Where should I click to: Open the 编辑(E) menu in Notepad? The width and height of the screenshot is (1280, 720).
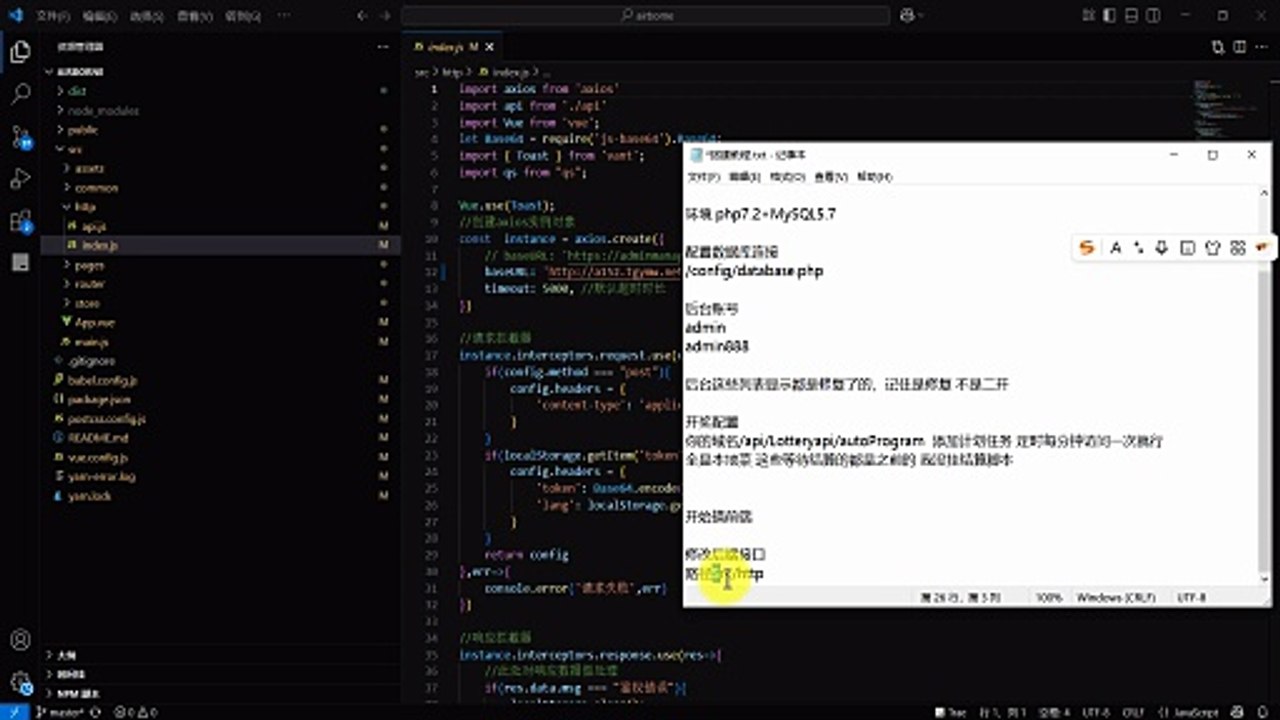coord(744,177)
